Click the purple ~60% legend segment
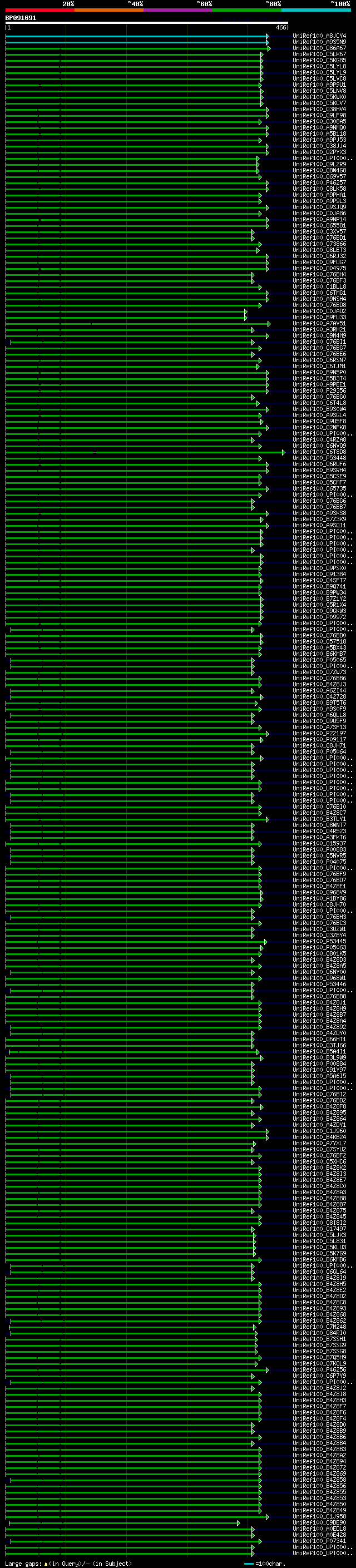 pyautogui.click(x=179, y=10)
